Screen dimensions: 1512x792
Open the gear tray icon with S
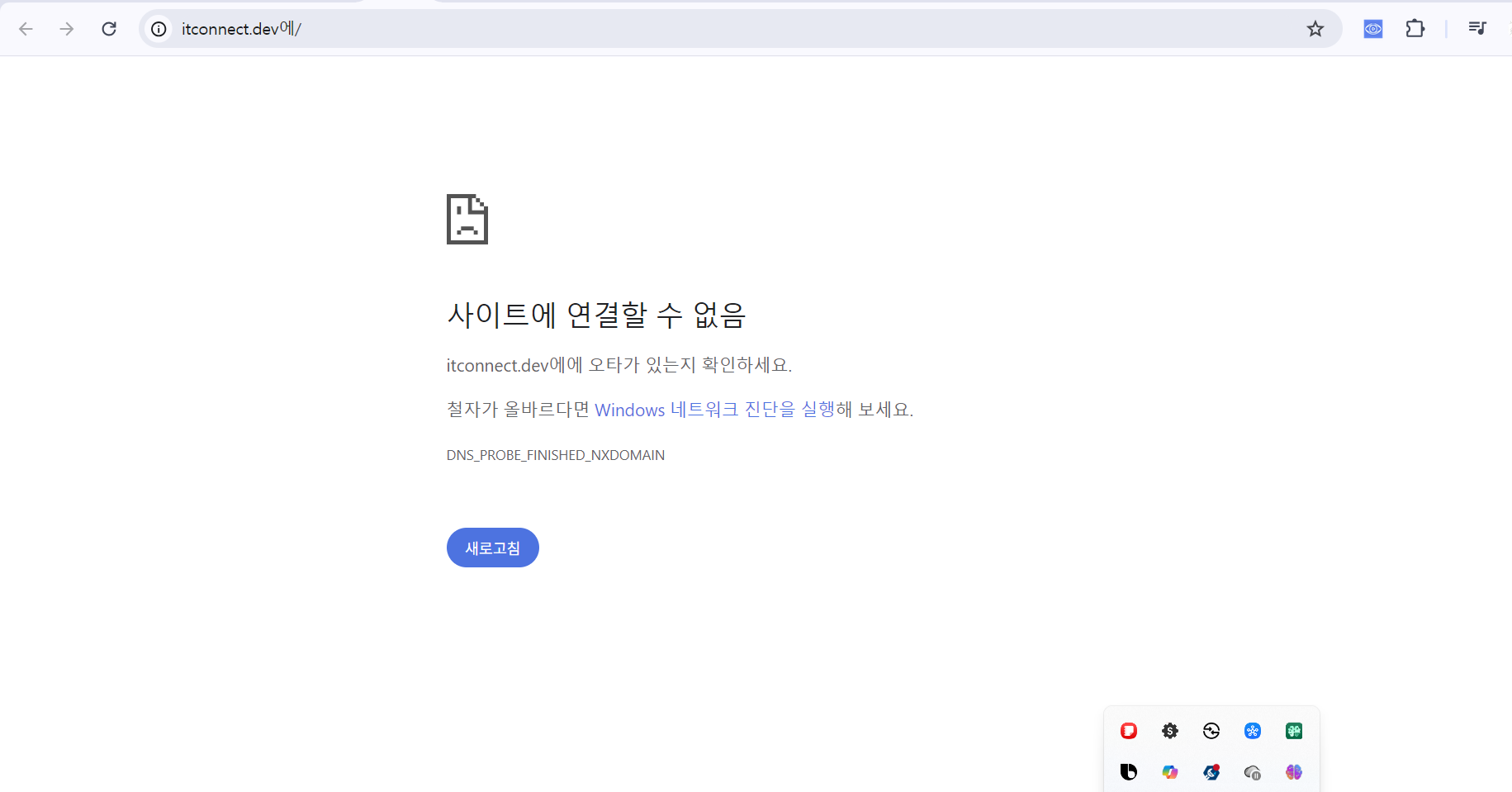pos(1170,731)
